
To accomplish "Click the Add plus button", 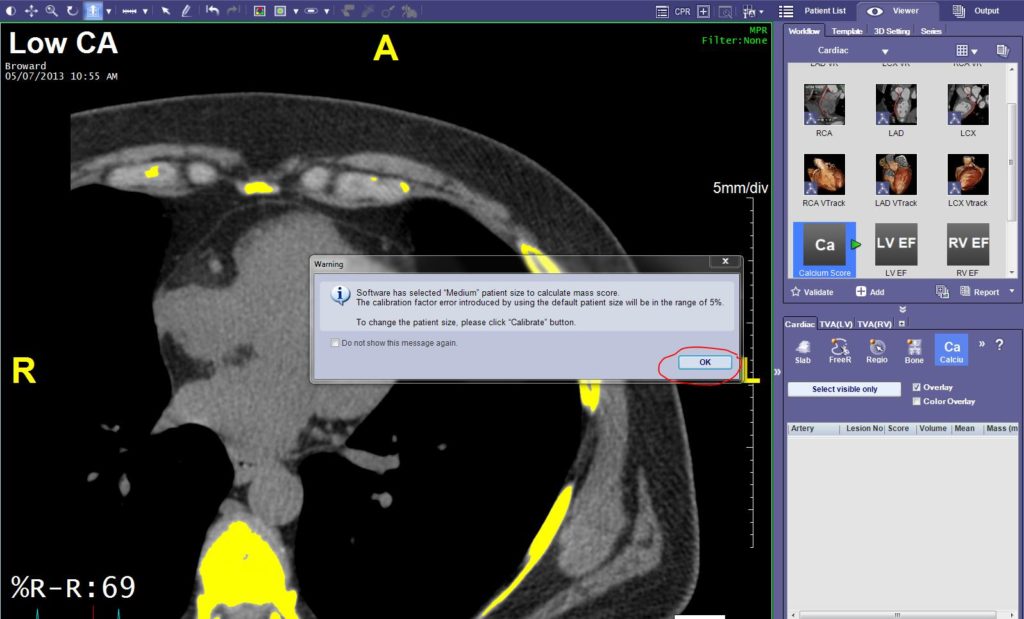I will tap(870, 292).
